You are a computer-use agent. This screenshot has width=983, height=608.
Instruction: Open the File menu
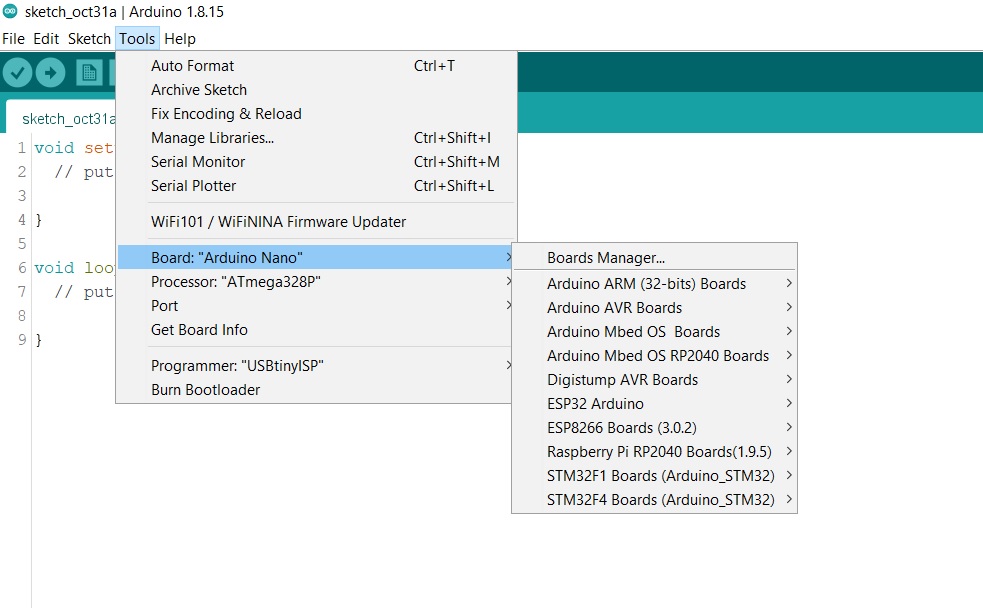tap(13, 39)
